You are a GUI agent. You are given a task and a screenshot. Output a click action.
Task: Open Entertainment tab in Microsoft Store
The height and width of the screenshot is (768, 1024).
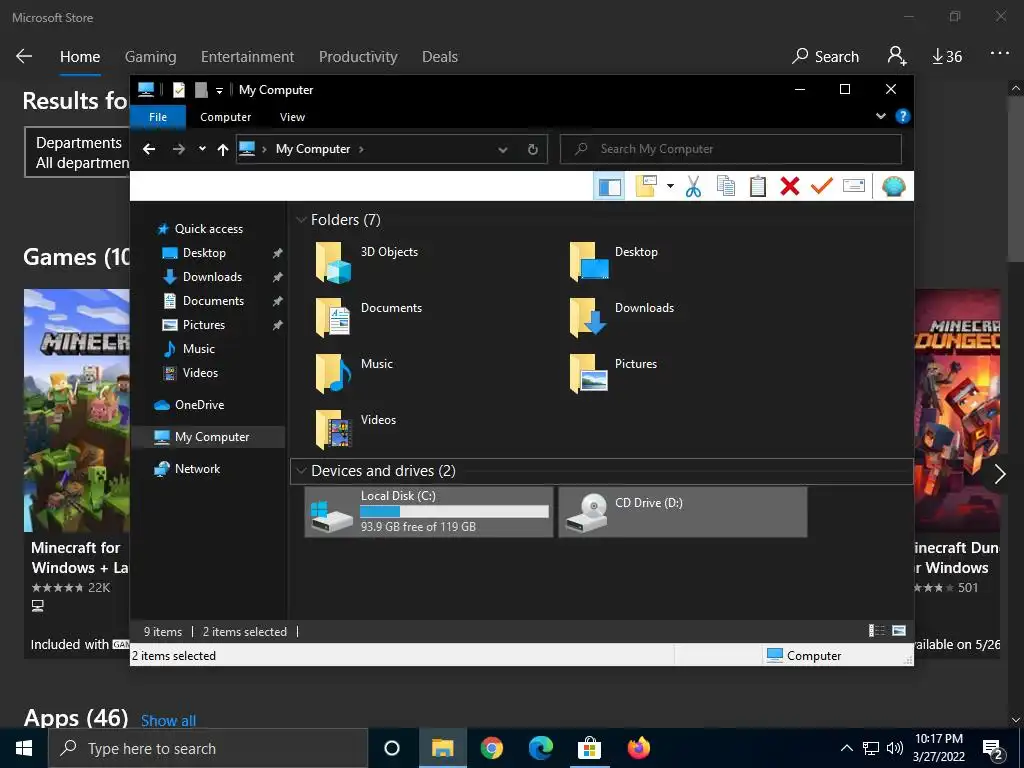[248, 57]
